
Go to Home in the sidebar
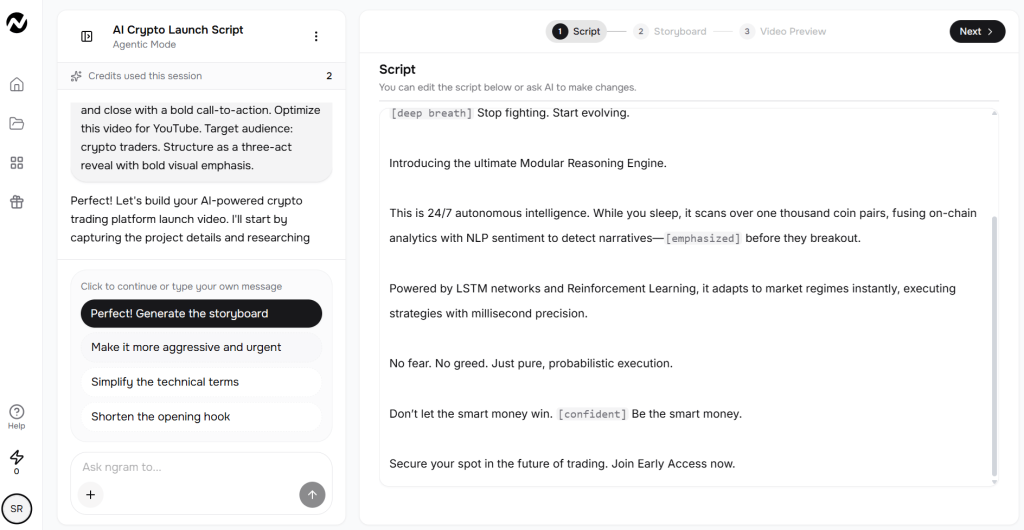(16, 84)
